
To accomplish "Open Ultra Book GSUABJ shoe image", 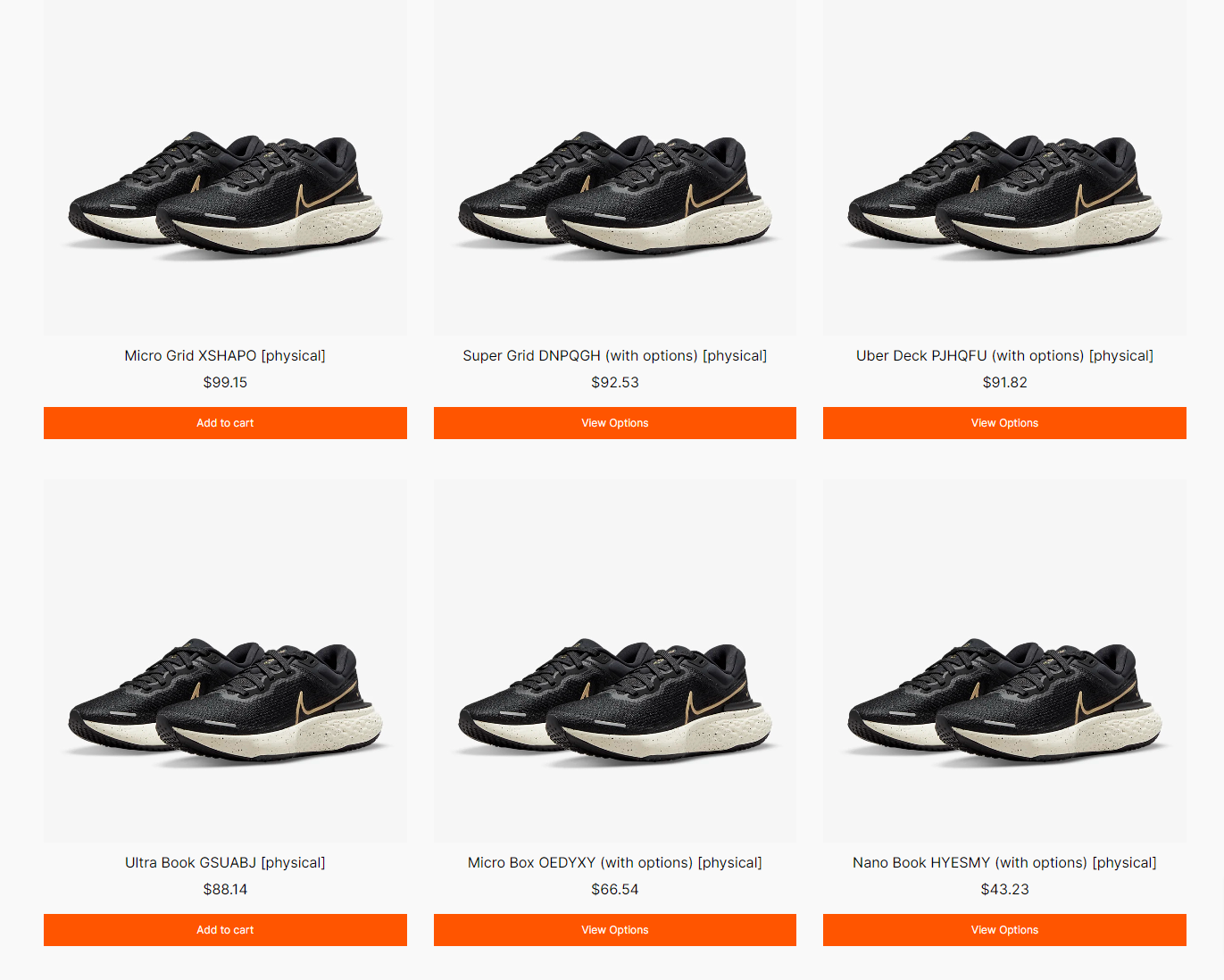I will [225, 661].
